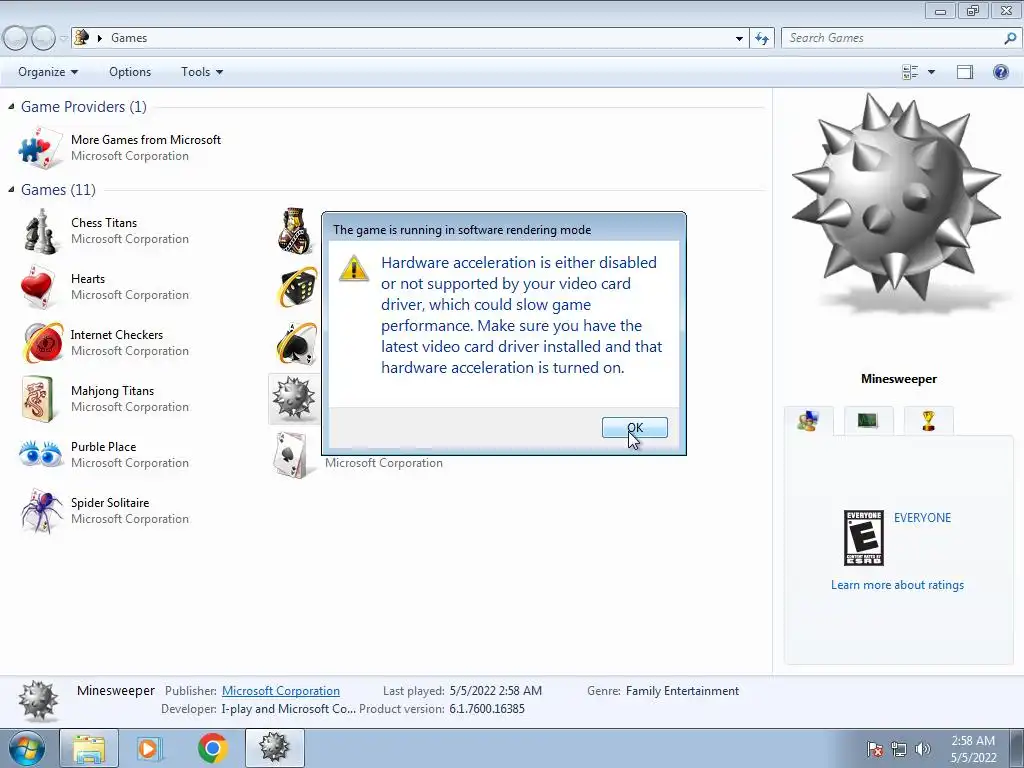Click the Purble Place label
Viewport: 1024px width, 768px height.
point(103,447)
